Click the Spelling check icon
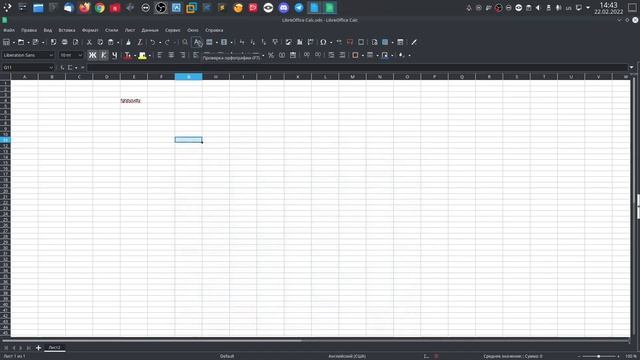Viewport: 640px width, 360px height. [198, 42]
